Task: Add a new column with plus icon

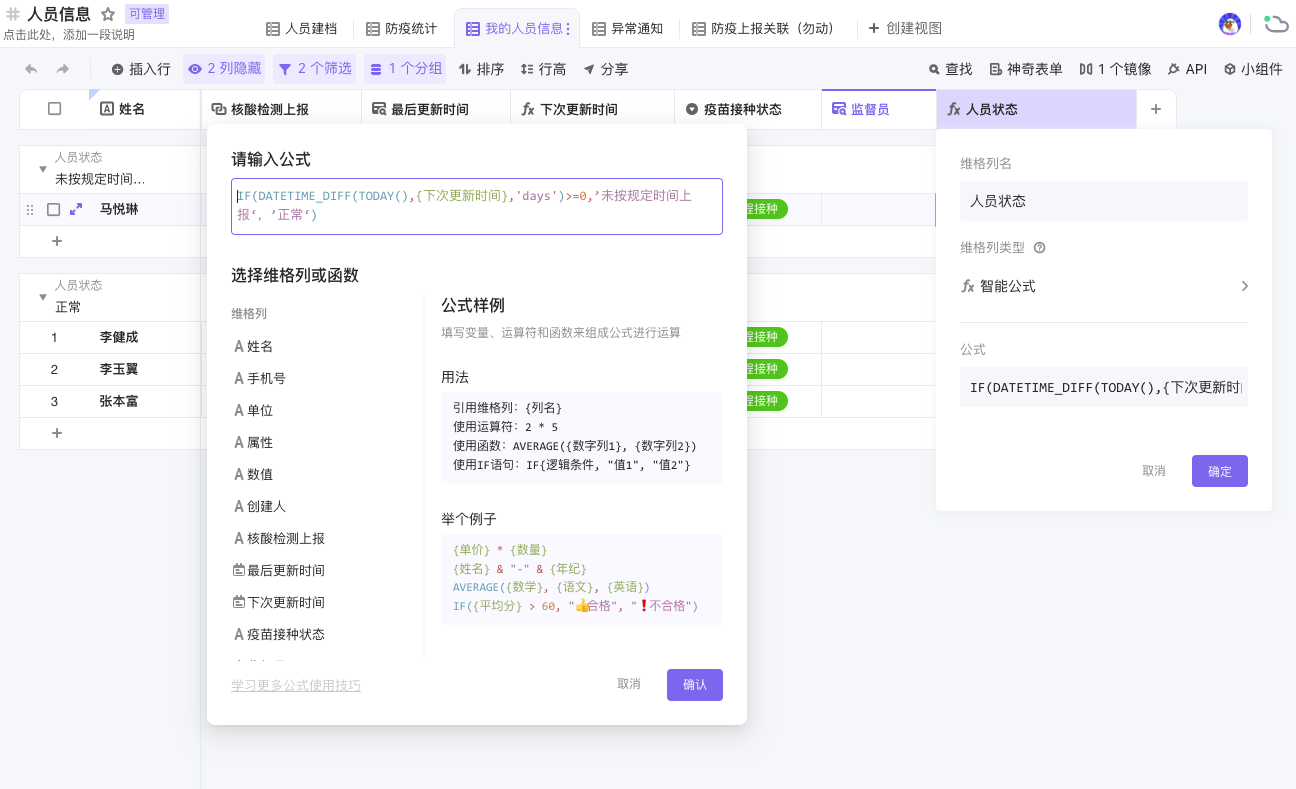Action: click(x=1156, y=109)
